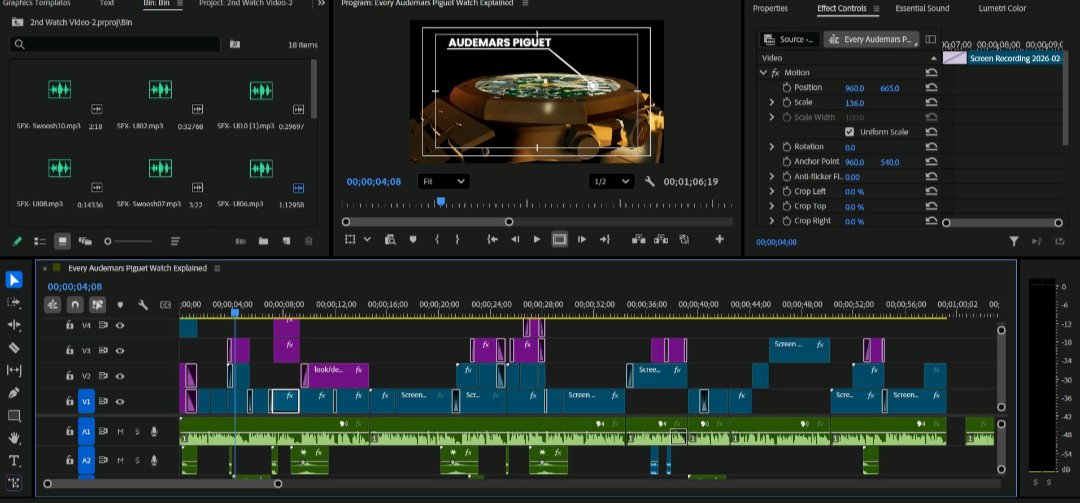
Task: Click the captions track CC icon
Action: (x=165, y=305)
